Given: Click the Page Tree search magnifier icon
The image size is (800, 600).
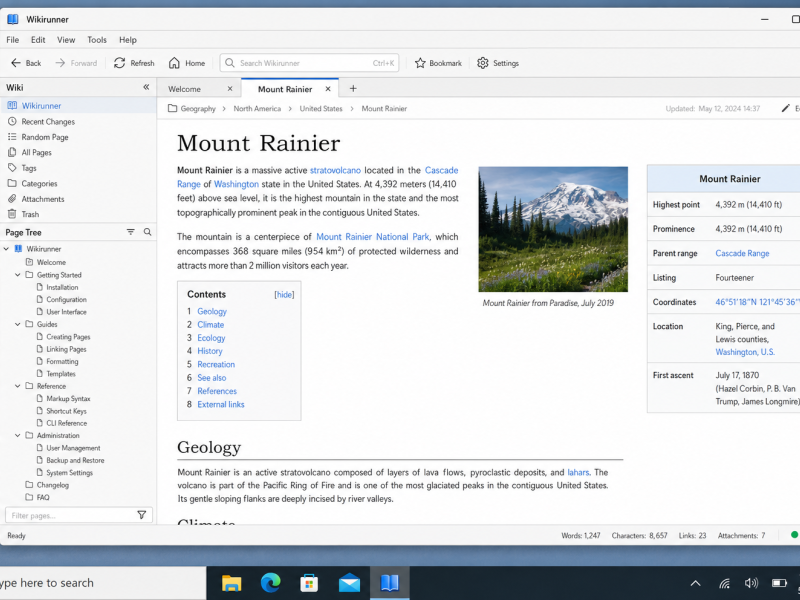Looking at the screenshot, I should pyautogui.click(x=147, y=232).
